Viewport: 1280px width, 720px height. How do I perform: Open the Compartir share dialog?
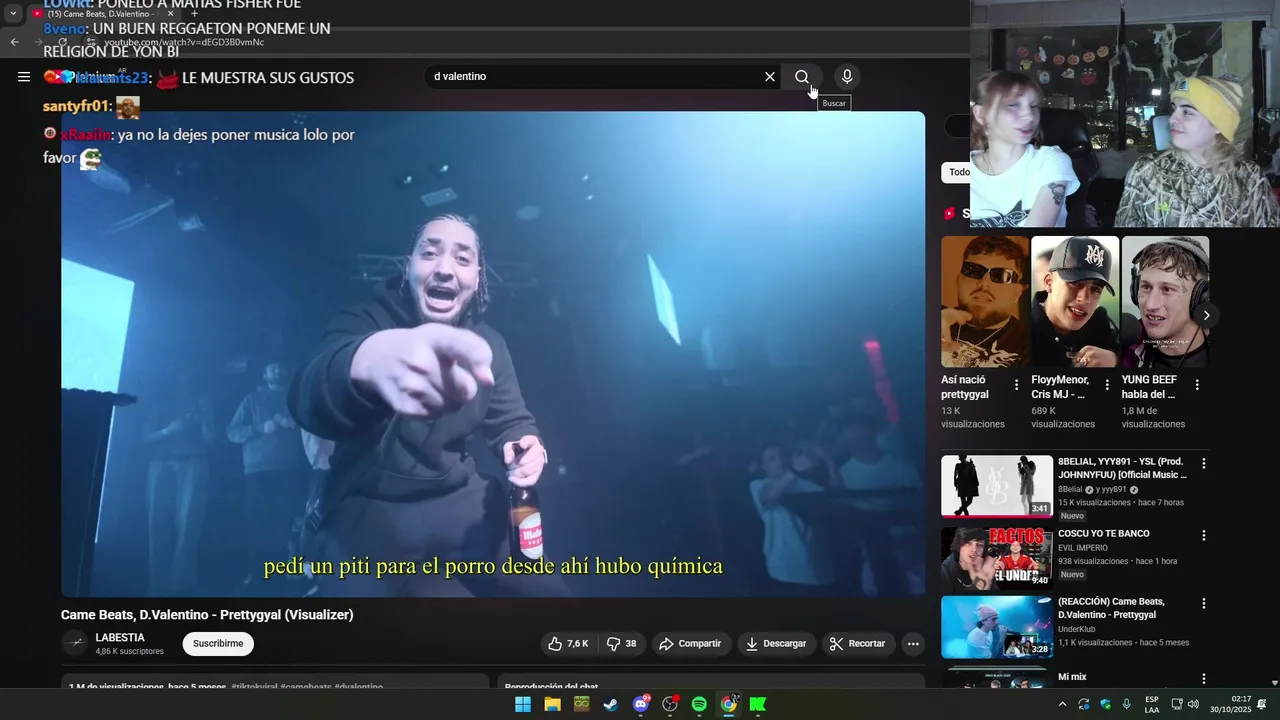[x=690, y=644]
